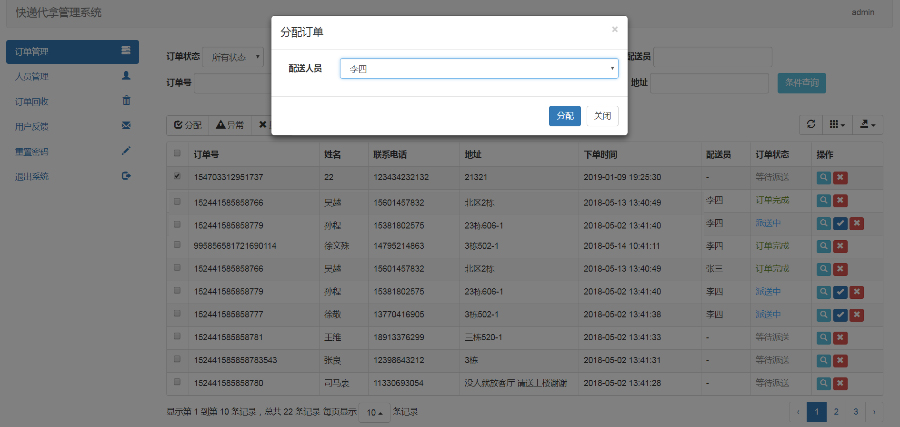
Task: Open the column visibility grid dropdown
Action: click(x=838, y=125)
